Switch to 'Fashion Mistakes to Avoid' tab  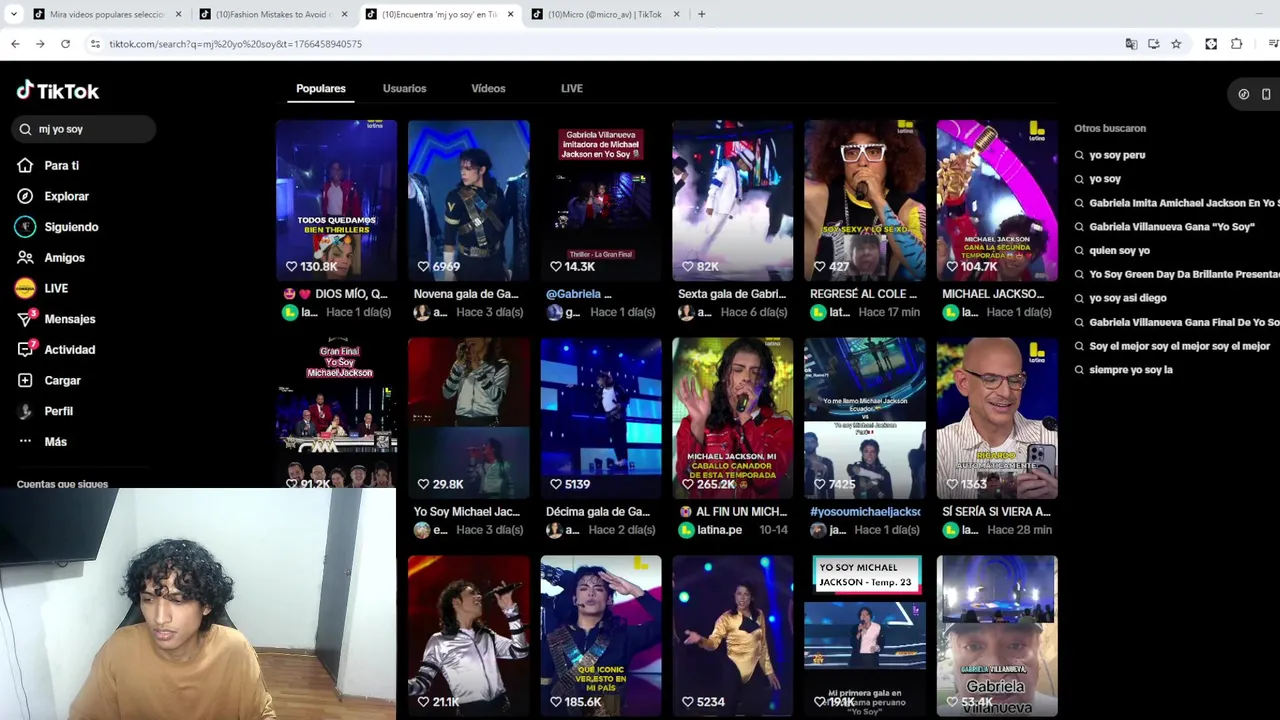point(273,14)
